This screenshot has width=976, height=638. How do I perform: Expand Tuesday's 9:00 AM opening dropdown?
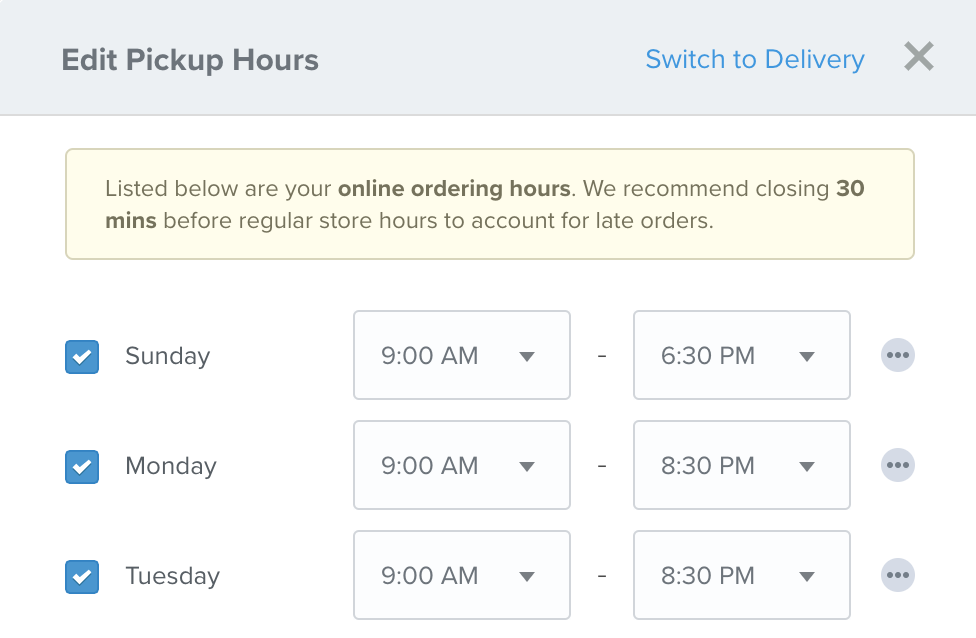click(x=462, y=575)
